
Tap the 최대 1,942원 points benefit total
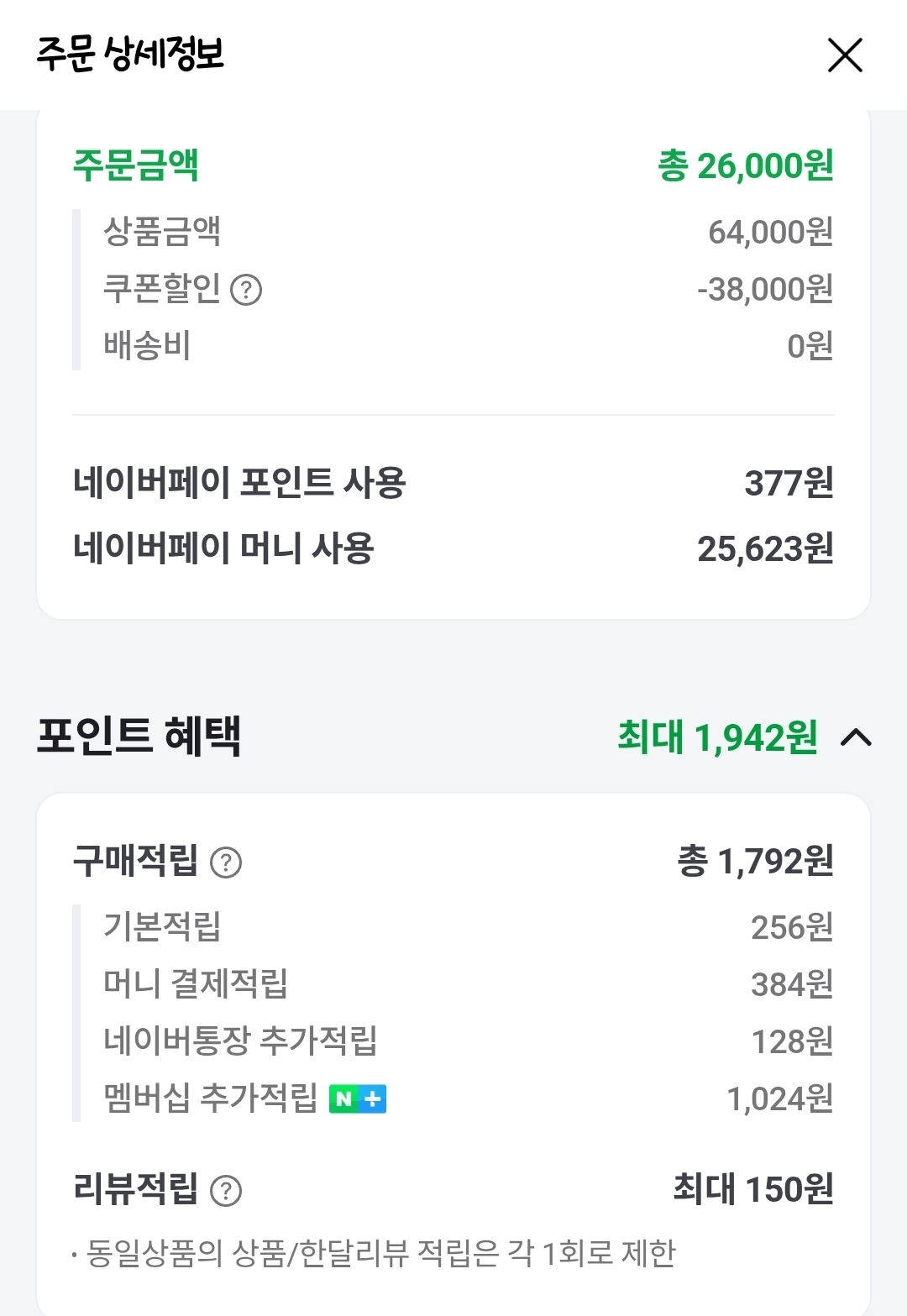(x=717, y=737)
